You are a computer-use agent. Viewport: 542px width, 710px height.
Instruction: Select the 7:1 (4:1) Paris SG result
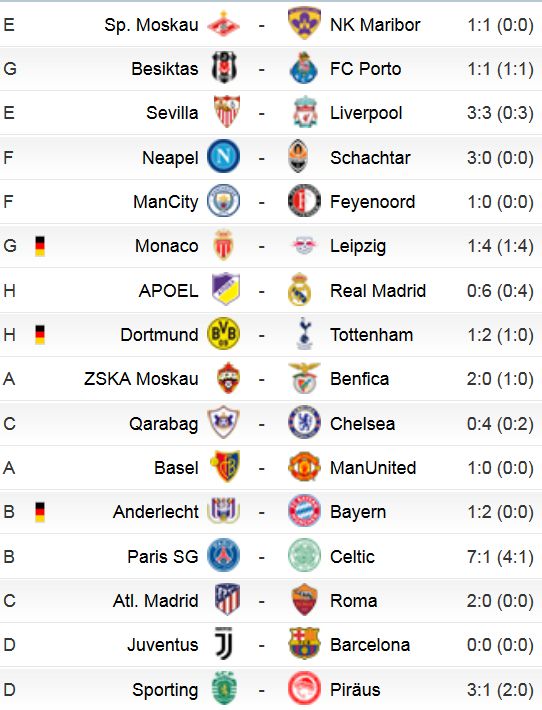click(500, 556)
